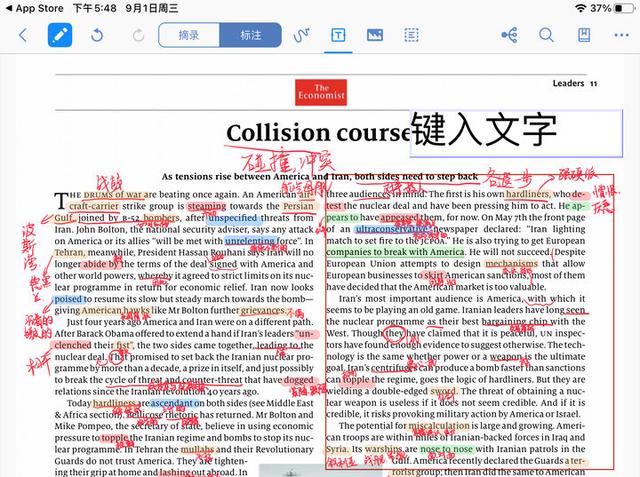Viewport: 640px width, 477px height.
Task: Select the image annotation tool
Action: click(x=375, y=35)
